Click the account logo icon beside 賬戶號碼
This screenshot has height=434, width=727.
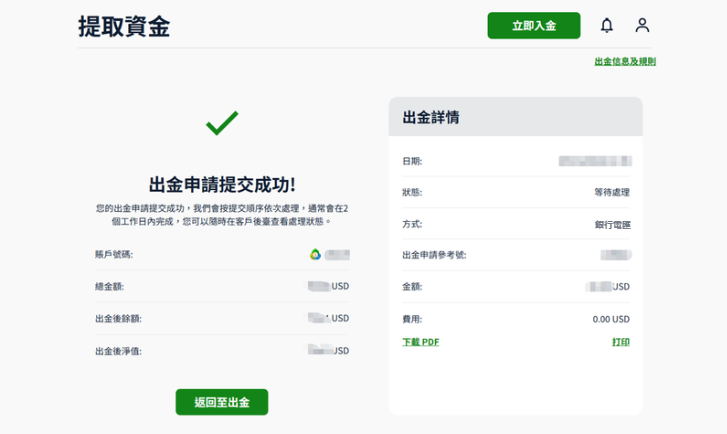click(x=315, y=254)
